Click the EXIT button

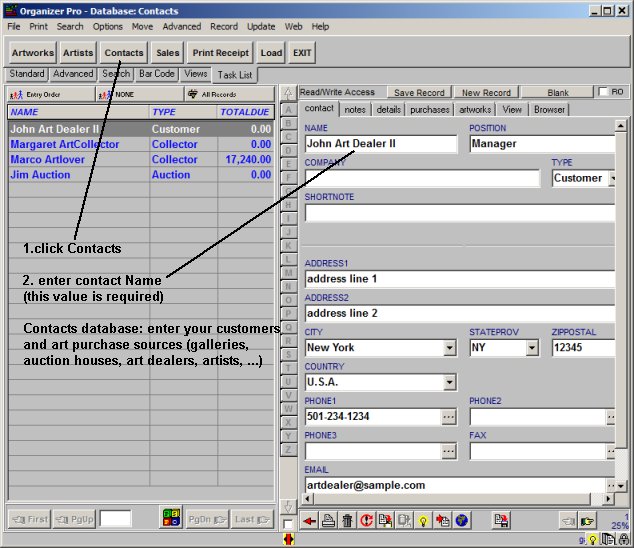pos(302,53)
